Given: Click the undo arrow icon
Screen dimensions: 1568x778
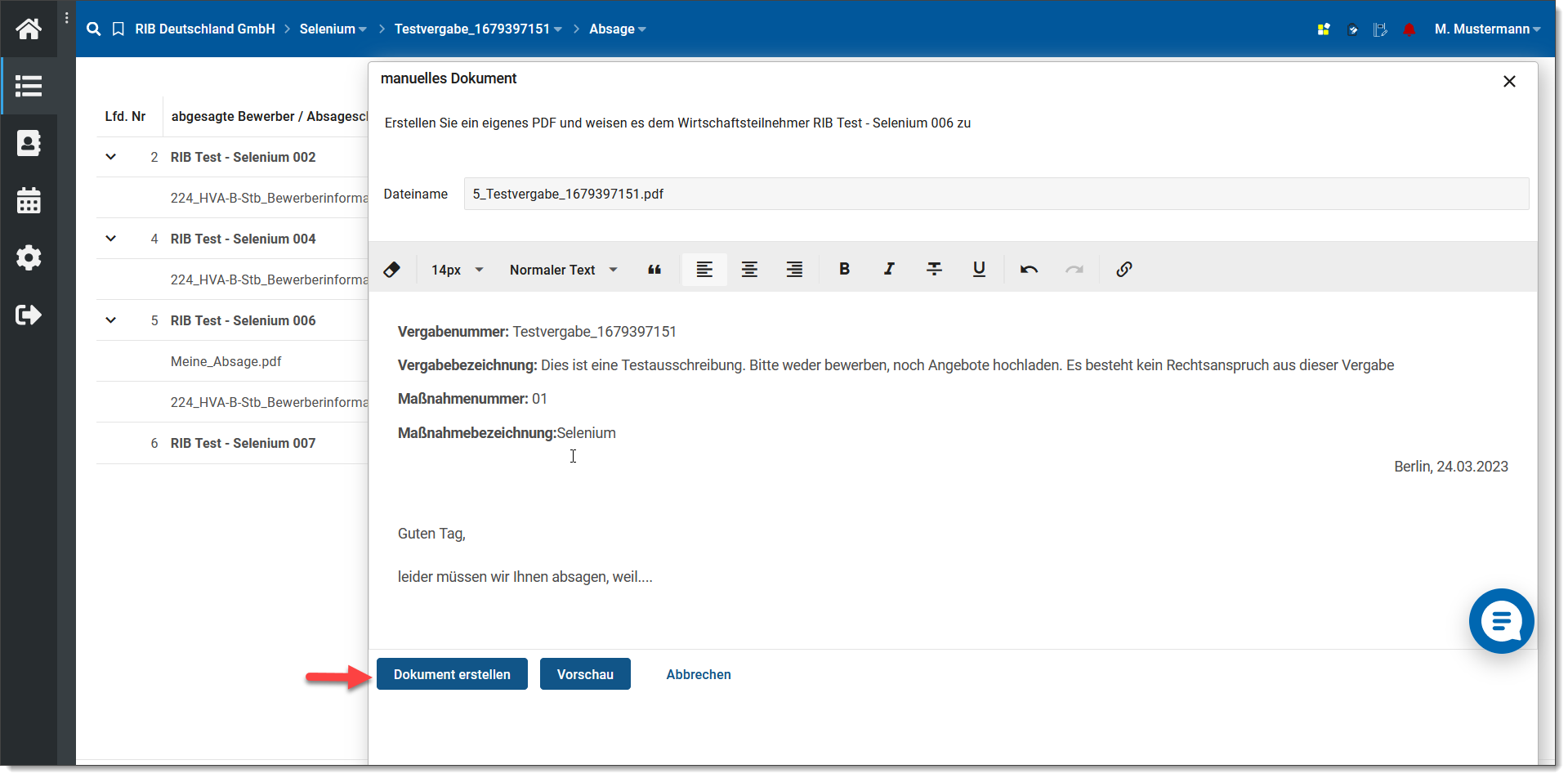Looking at the screenshot, I should coord(1029,269).
